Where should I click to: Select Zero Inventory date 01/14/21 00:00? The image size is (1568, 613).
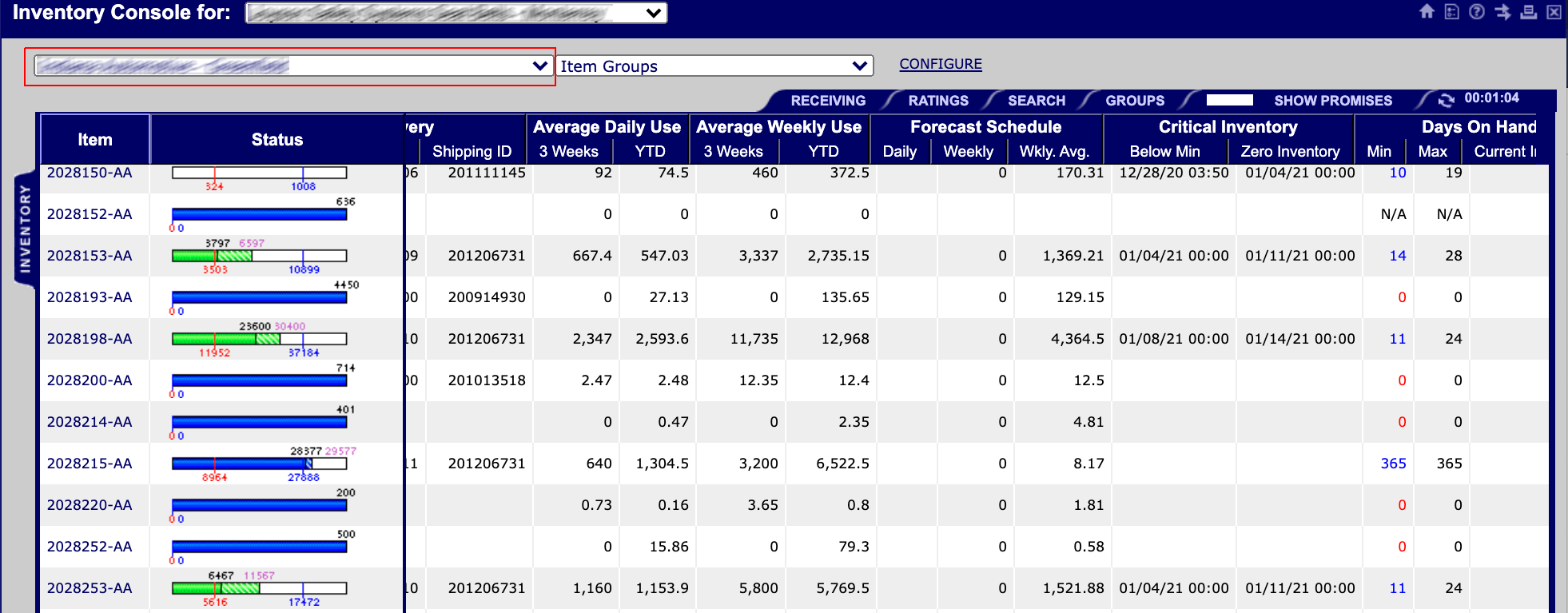coord(1300,339)
